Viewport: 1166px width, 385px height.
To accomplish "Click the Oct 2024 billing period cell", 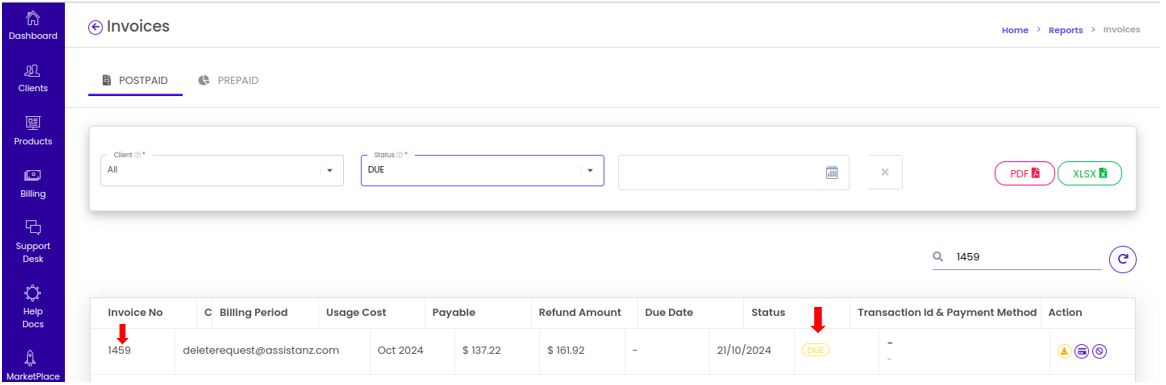I will click(400, 350).
